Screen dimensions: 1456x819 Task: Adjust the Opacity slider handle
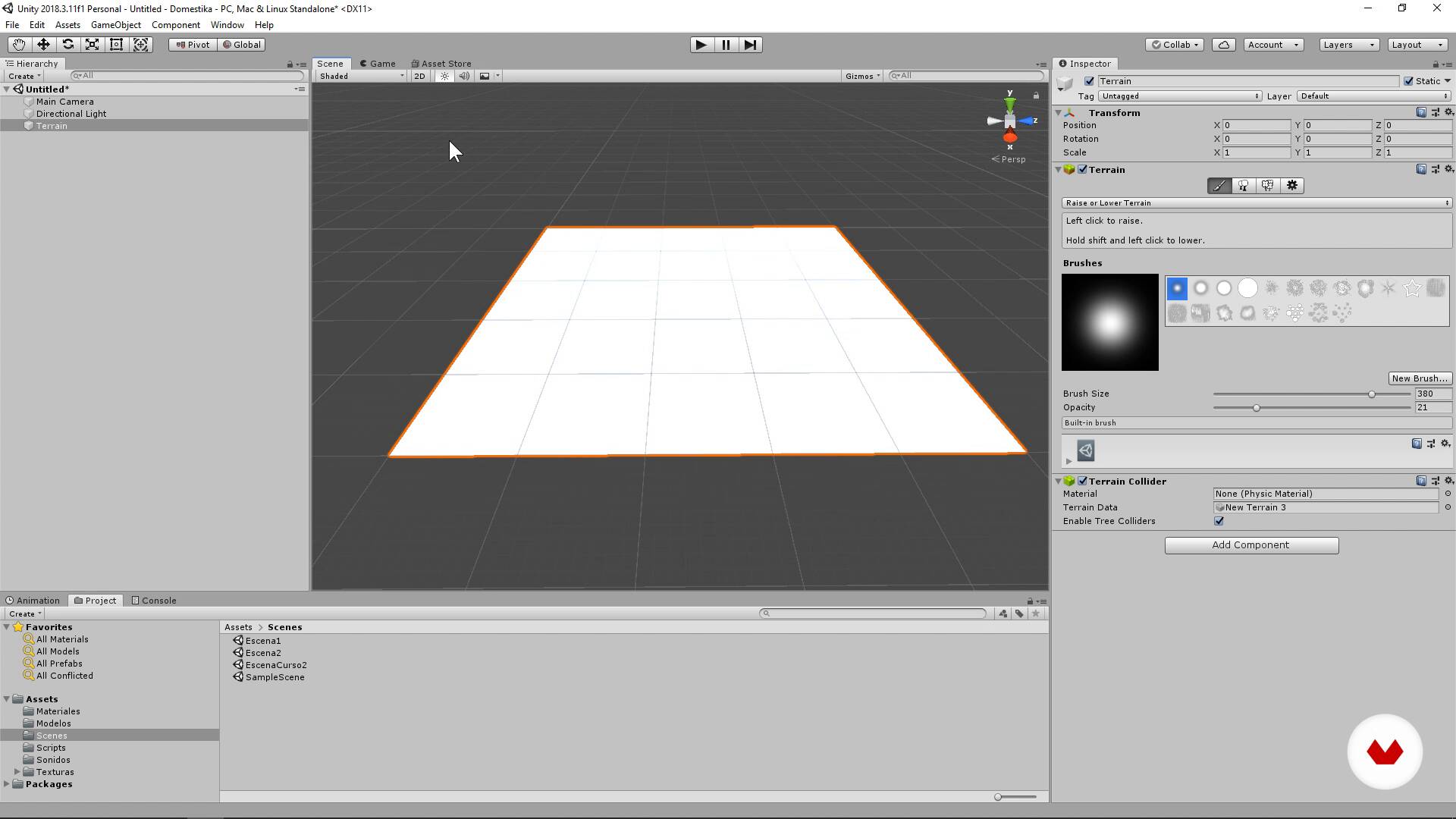pyautogui.click(x=1257, y=408)
